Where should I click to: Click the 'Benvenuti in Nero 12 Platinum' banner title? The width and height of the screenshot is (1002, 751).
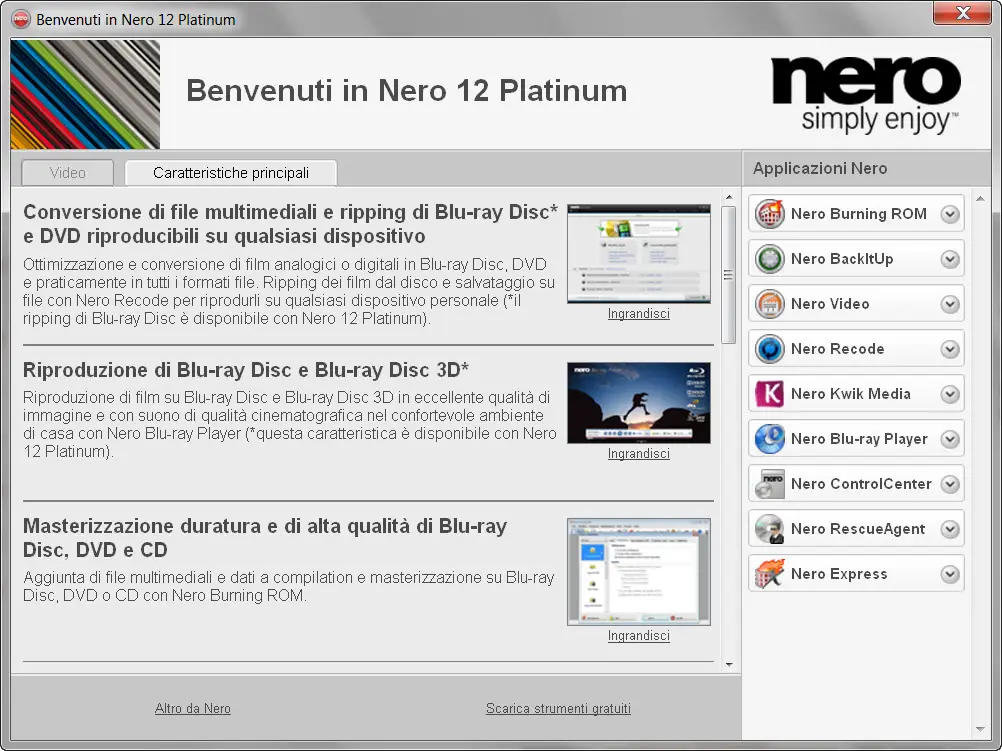pos(406,91)
